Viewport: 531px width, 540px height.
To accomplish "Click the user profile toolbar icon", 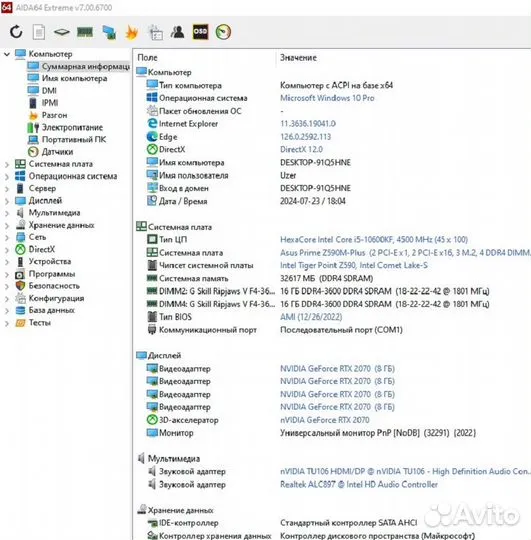I will coord(177,32).
